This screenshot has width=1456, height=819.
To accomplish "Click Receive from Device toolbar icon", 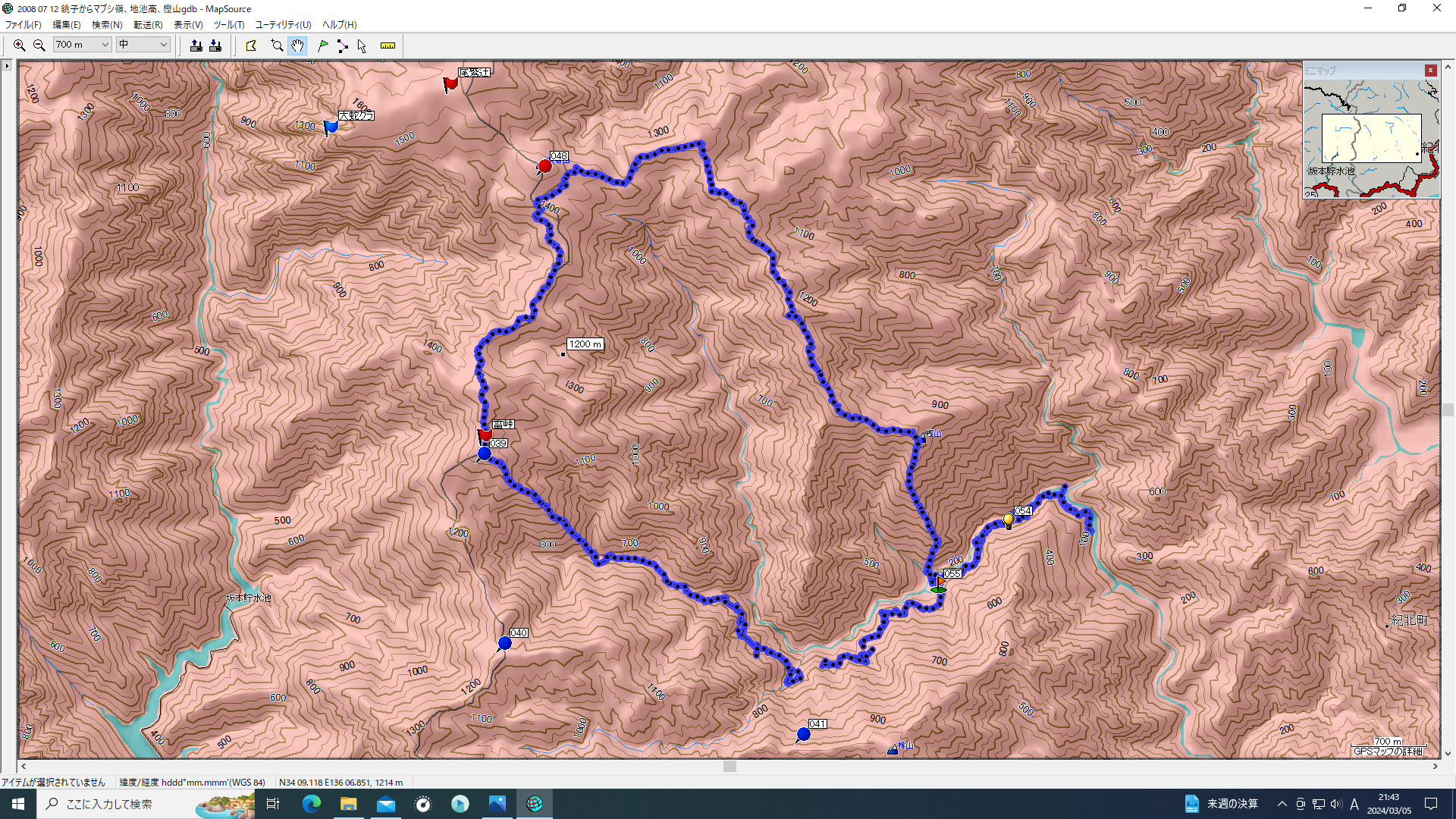I will (215, 45).
